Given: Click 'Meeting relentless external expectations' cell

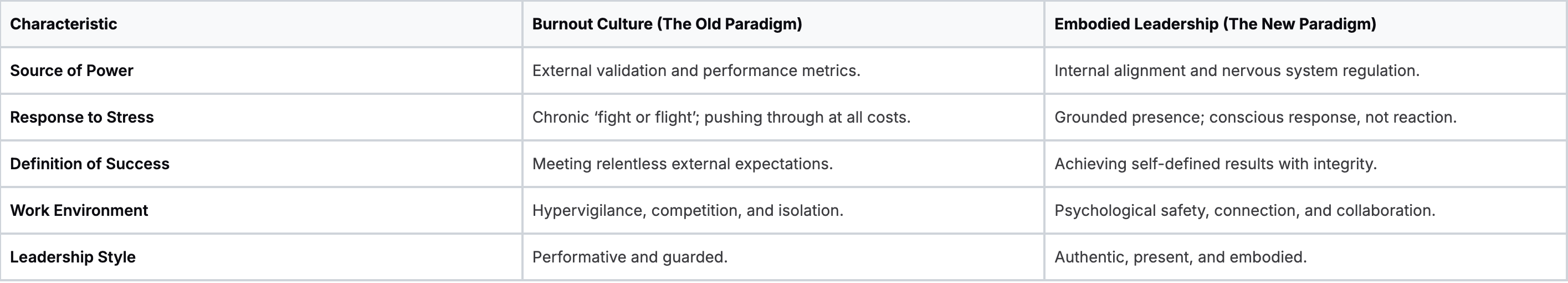Looking at the screenshot, I should (x=681, y=164).
